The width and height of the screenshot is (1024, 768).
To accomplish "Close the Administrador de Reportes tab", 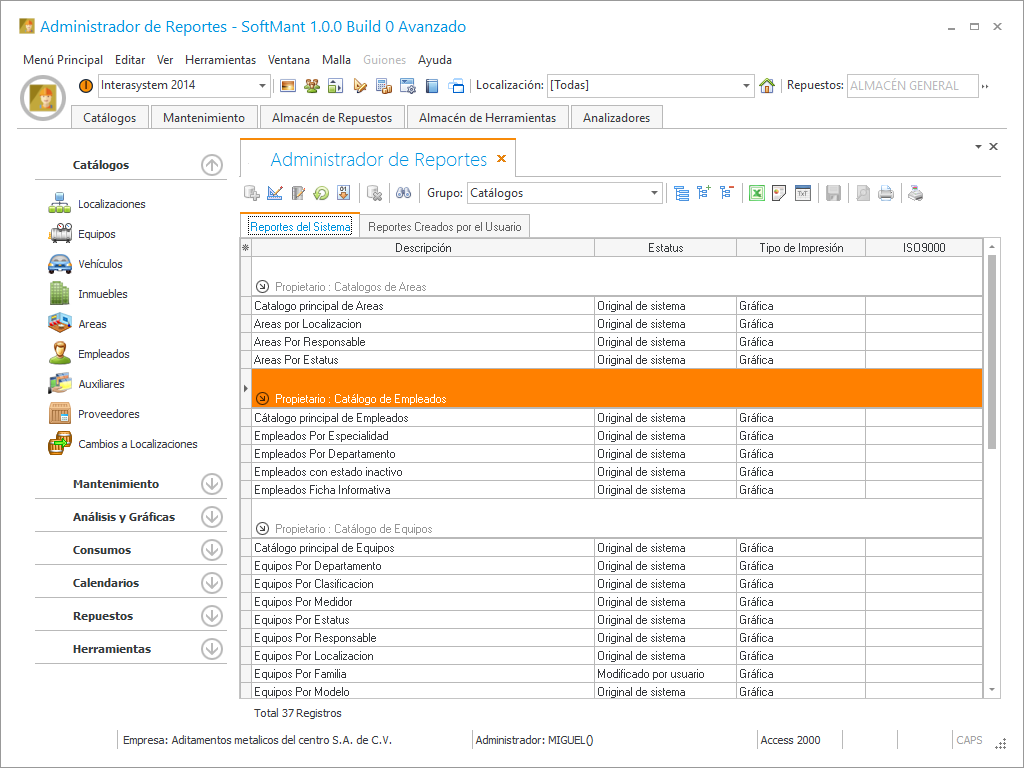I will click(502, 159).
